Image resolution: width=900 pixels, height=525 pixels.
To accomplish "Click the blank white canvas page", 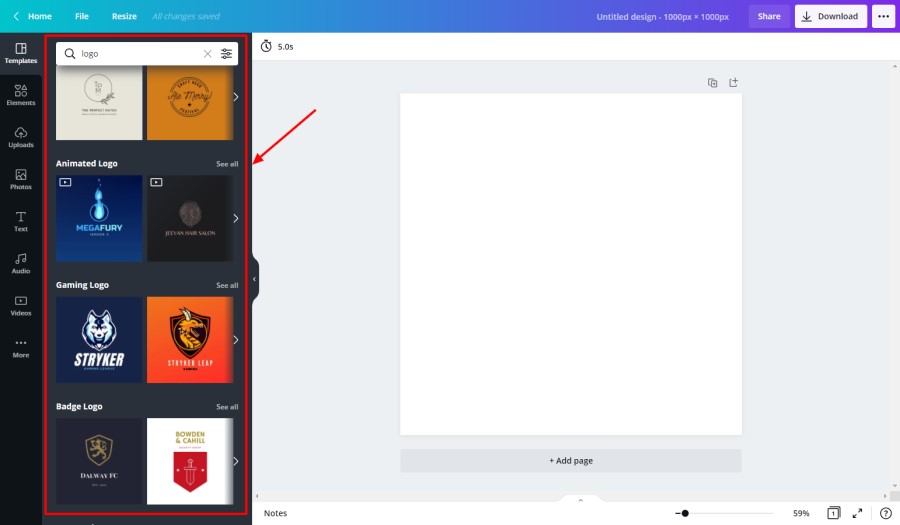I will click(x=571, y=264).
